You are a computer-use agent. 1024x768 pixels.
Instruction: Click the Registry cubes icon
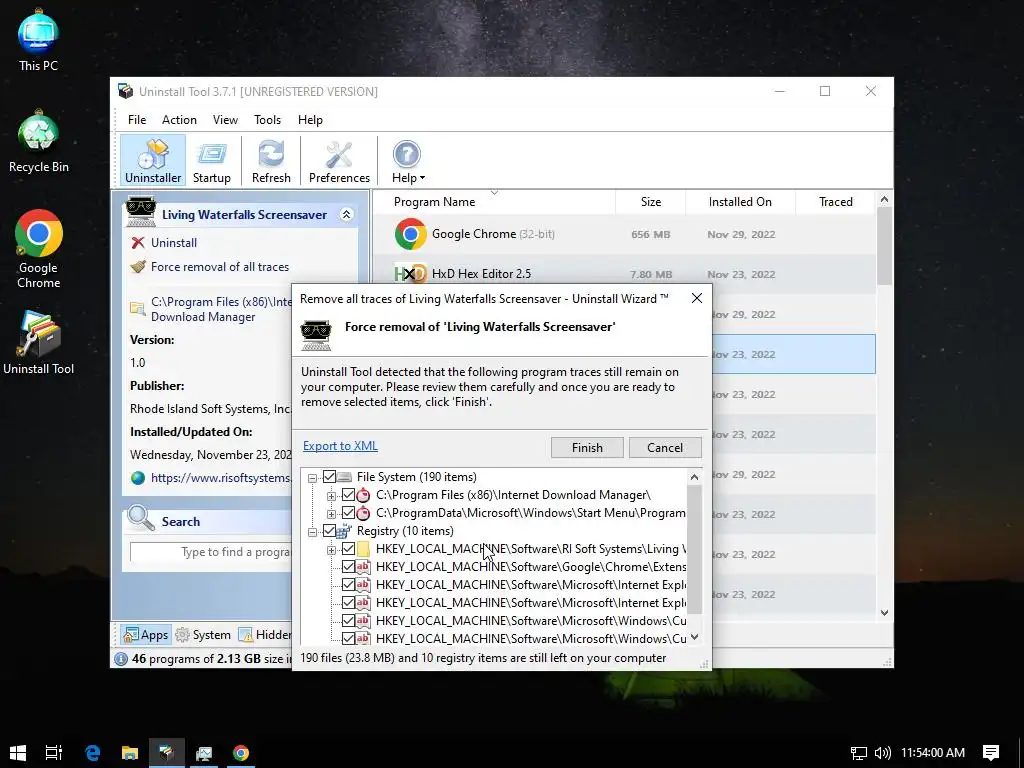344,531
